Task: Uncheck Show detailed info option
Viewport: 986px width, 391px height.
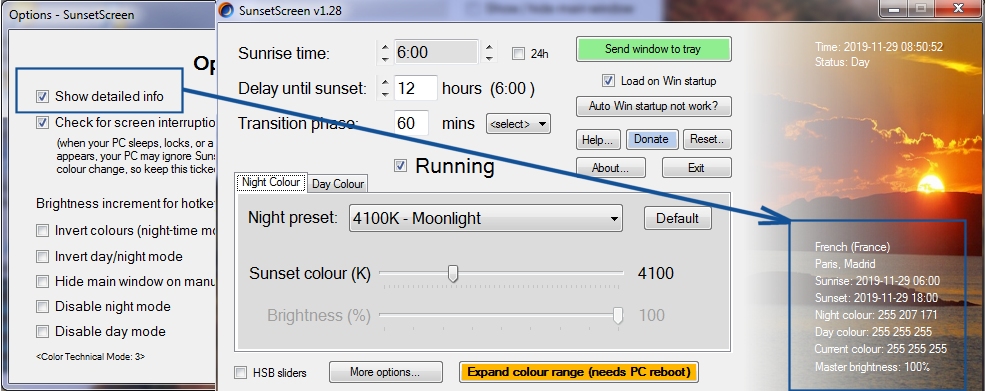Action: point(42,97)
